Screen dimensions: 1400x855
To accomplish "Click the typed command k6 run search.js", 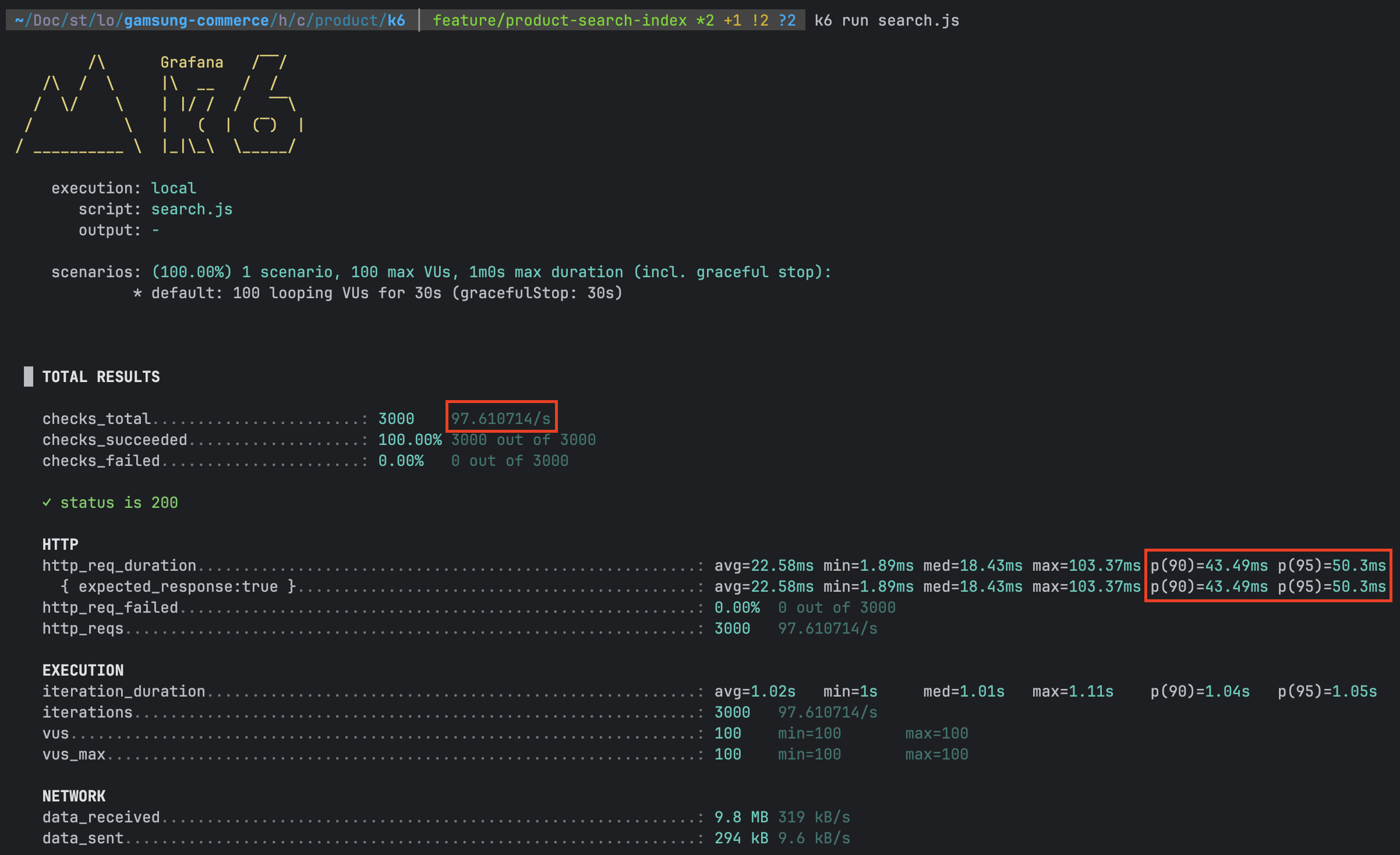I will pos(886,20).
